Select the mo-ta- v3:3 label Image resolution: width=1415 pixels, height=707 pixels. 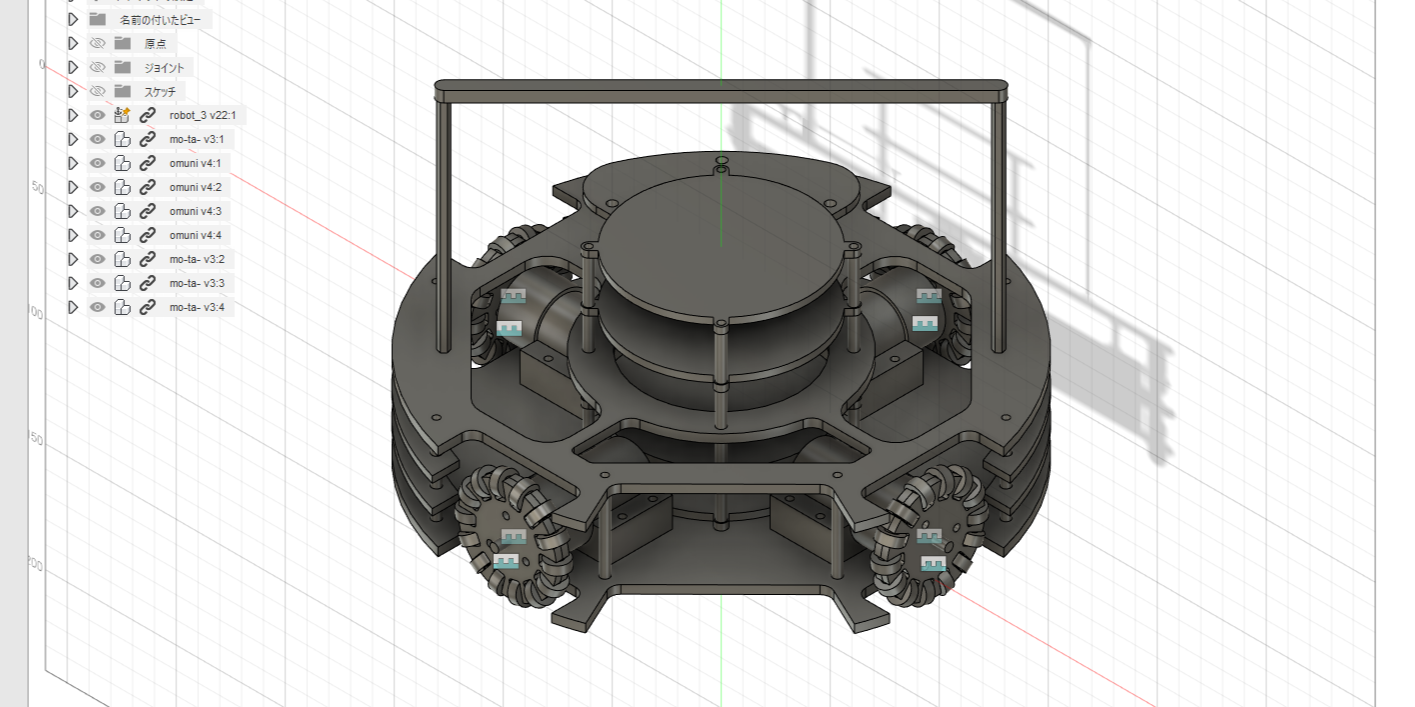click(197, 283)
